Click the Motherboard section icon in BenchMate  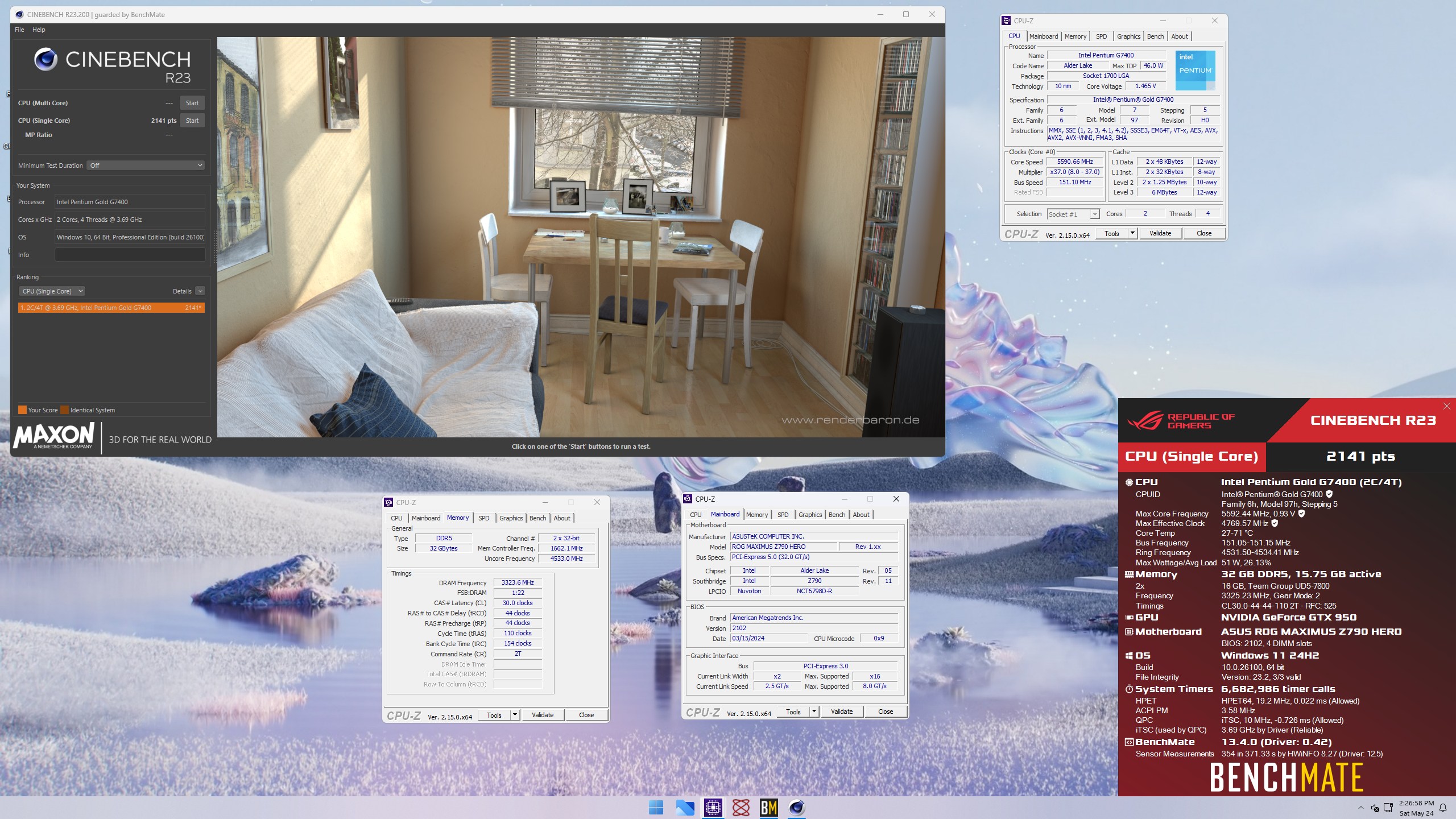(x=1129, y=632)
